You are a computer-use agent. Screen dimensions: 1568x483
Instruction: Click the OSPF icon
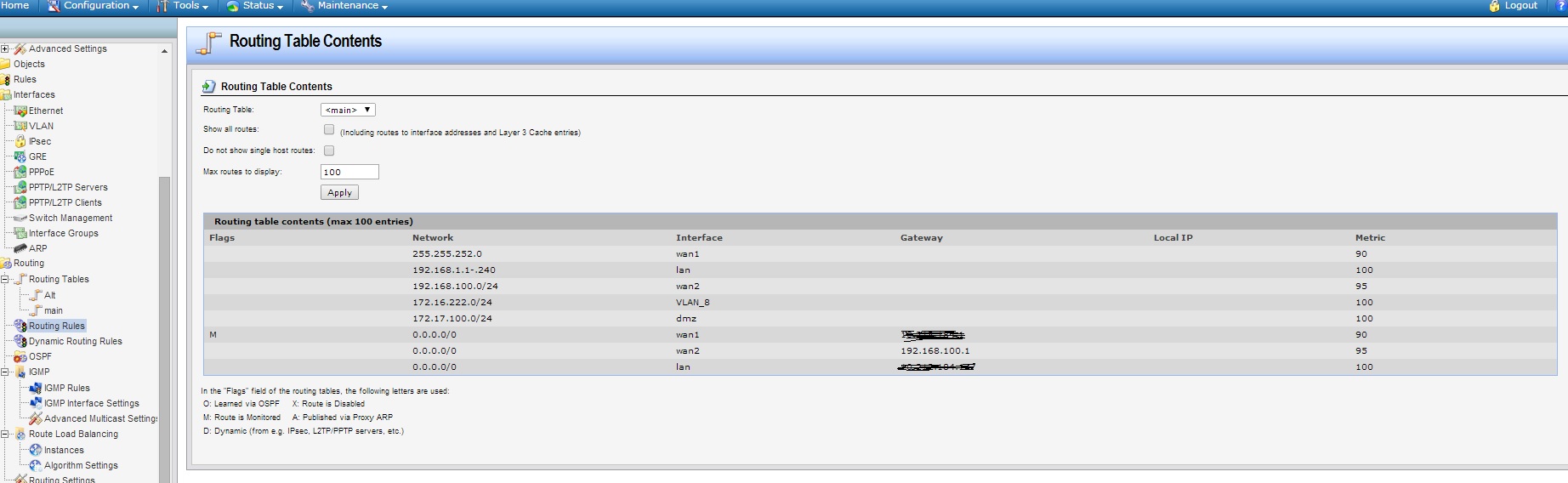point(20,356)
